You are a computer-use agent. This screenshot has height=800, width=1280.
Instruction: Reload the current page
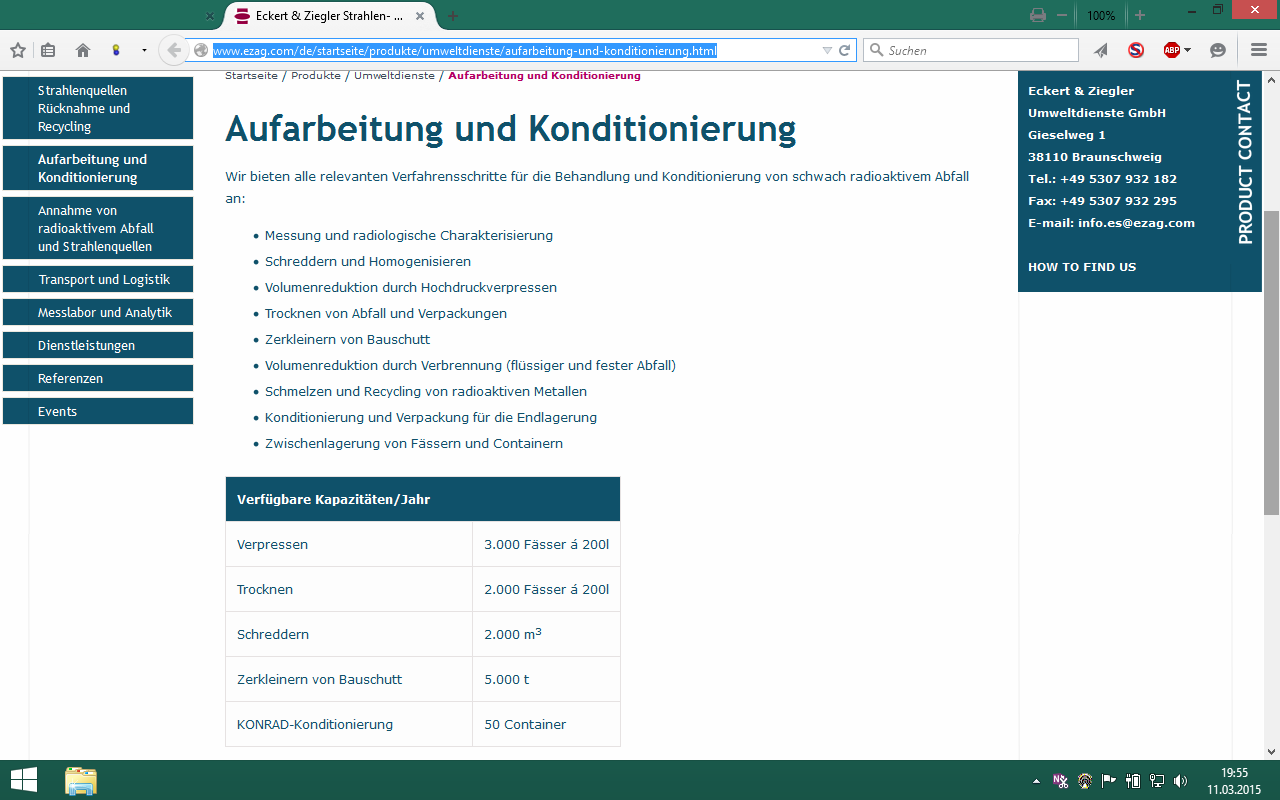point(844,50)
